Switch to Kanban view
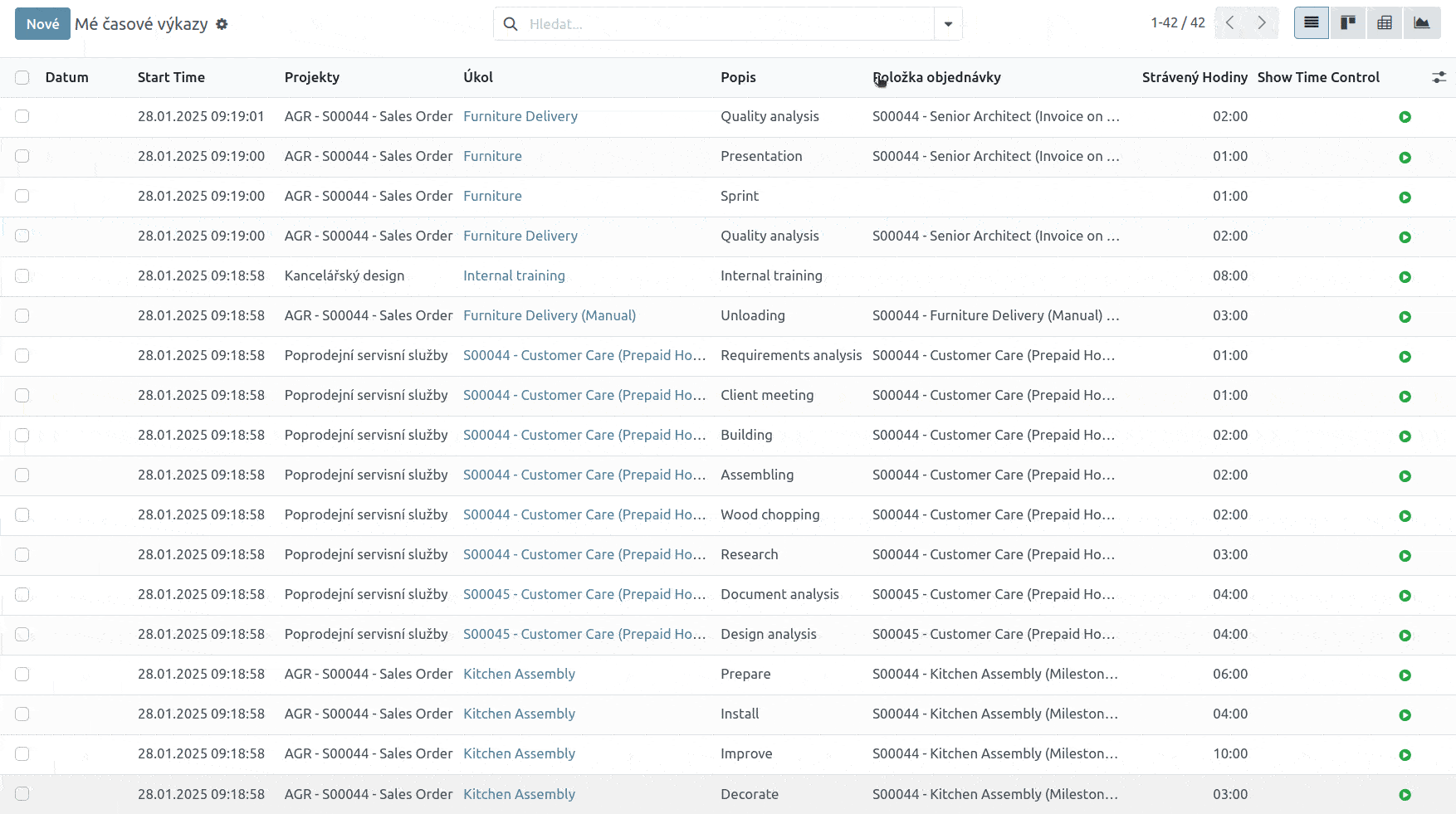 click(1347, 22)
